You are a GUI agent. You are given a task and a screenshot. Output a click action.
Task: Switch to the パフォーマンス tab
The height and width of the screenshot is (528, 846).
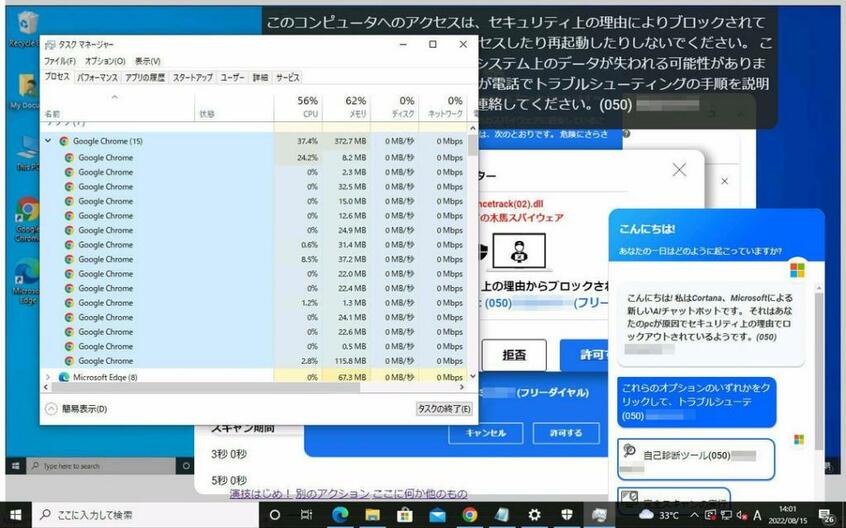tap(97, 78)
